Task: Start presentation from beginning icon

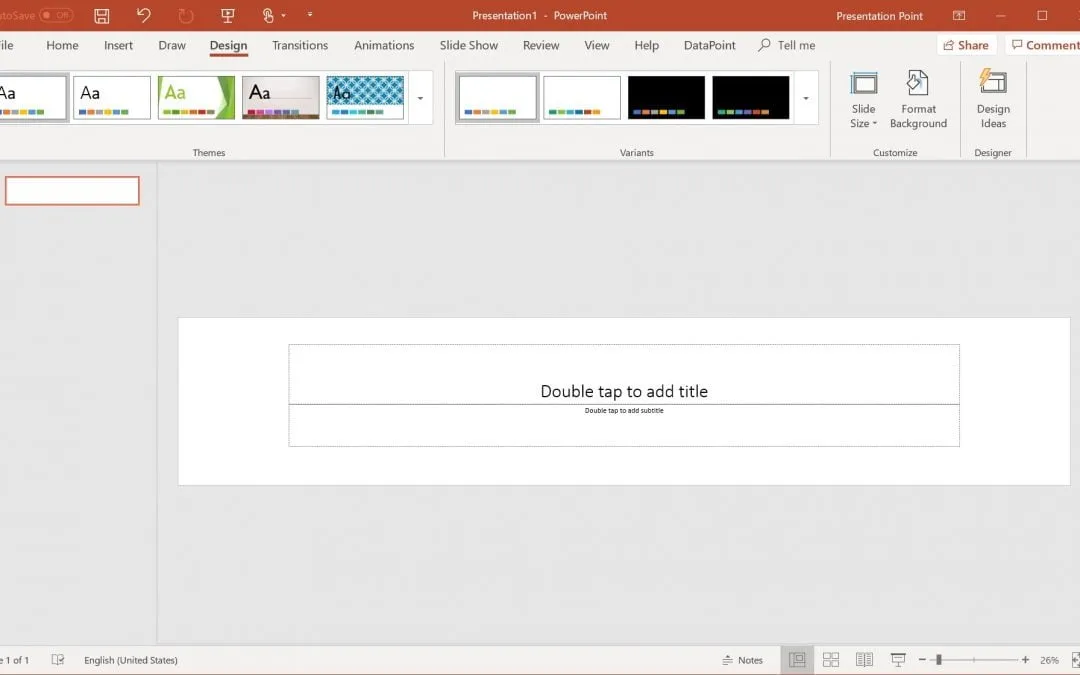Action: [x=227, y=15]
